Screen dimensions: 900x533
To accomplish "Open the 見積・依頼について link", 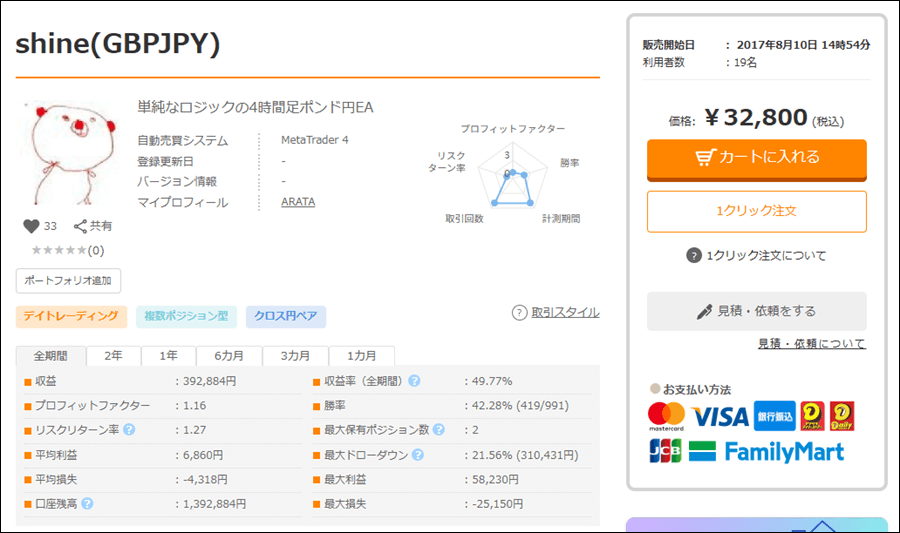I will pyautogui.click(x=811, y=344).
